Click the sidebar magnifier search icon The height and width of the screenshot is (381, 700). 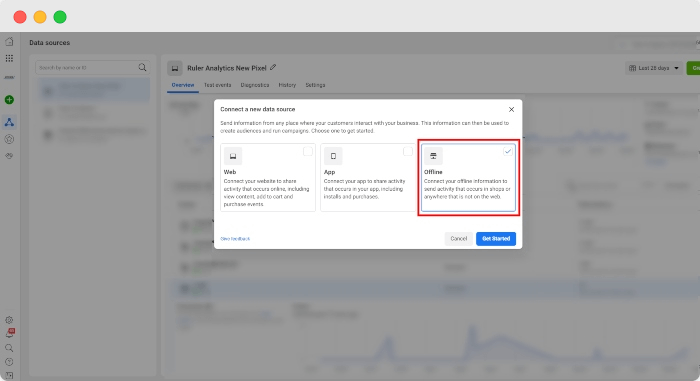click(9, 348)
